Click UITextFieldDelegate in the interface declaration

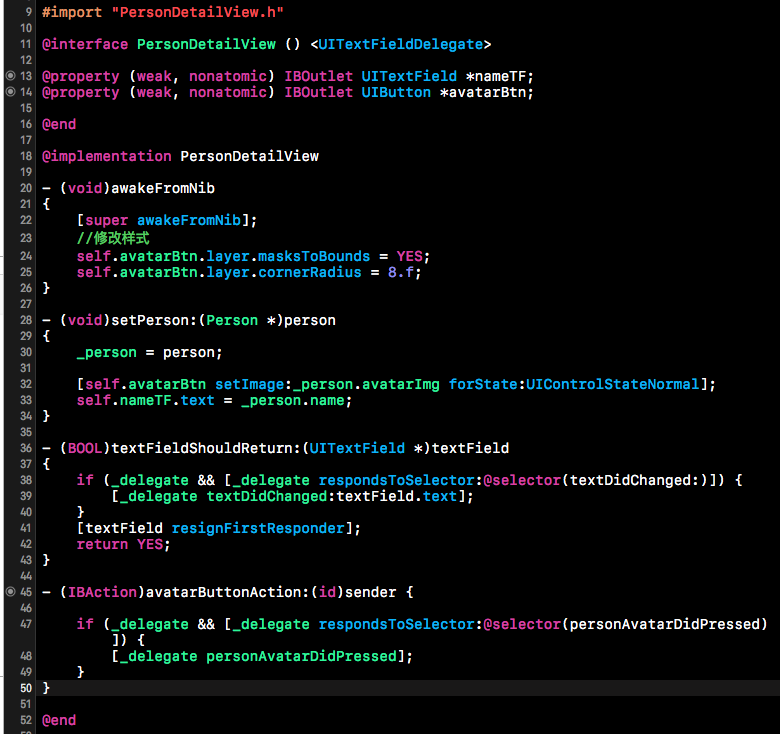click(400, 44)
